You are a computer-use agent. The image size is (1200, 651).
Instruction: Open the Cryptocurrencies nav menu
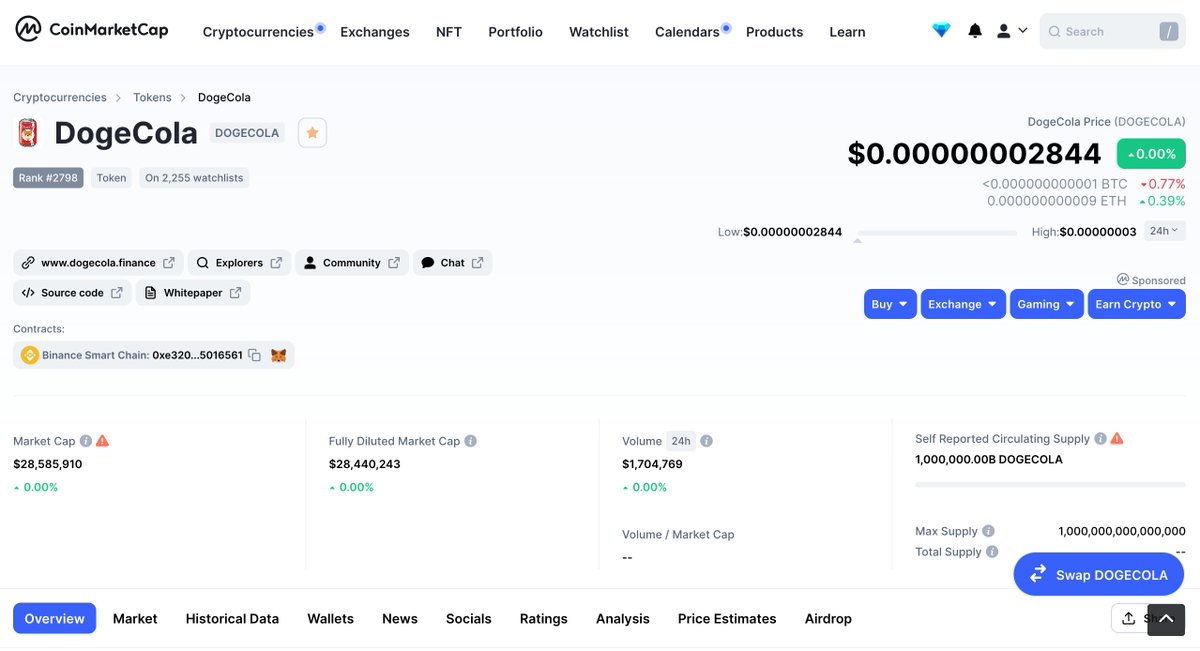coord(258,32)
